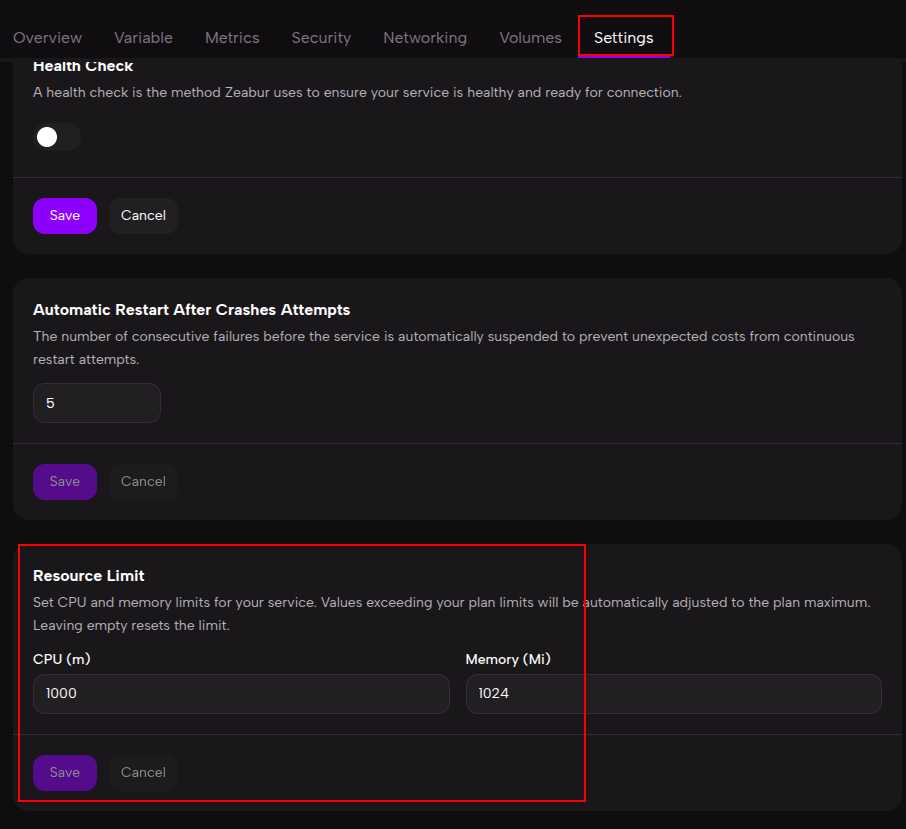Click the Memory (Mi) input field
The width and height of the screenshot is (906, 829).
[673, 693]
